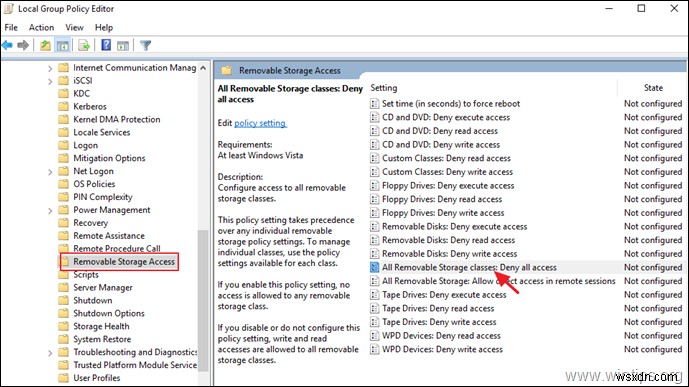Expand the Net Logon tree node
Viewport: 689px width, 387px height.
(50, 172)
